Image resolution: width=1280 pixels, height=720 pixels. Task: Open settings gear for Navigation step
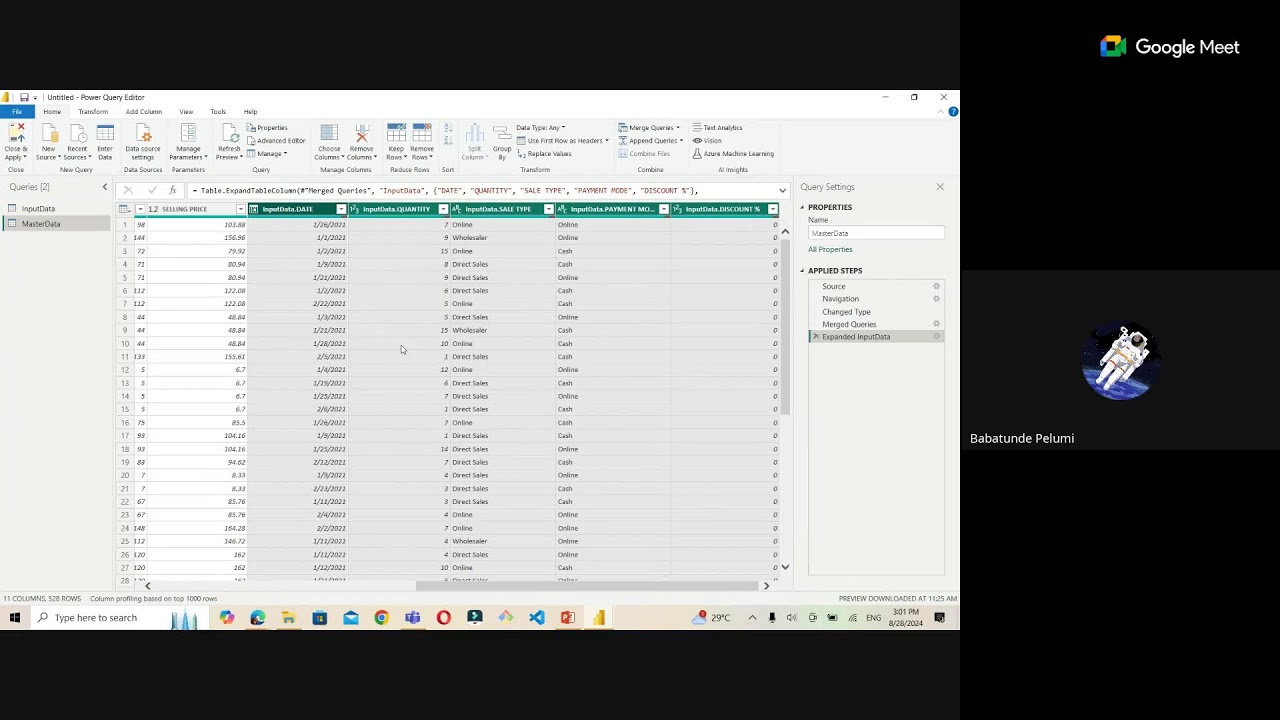[936, 299]
